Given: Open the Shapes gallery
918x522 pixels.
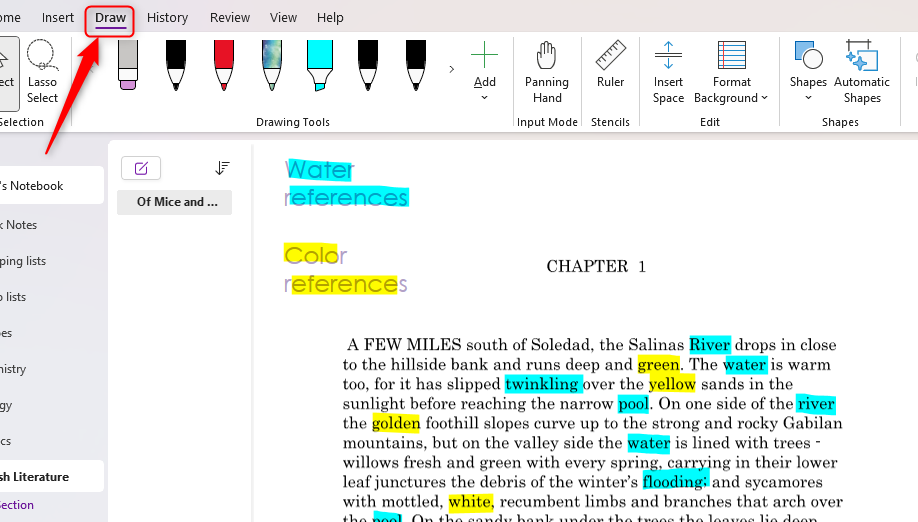Looking at the screenshot, I should pyautogui.click(x=808, y=71).
